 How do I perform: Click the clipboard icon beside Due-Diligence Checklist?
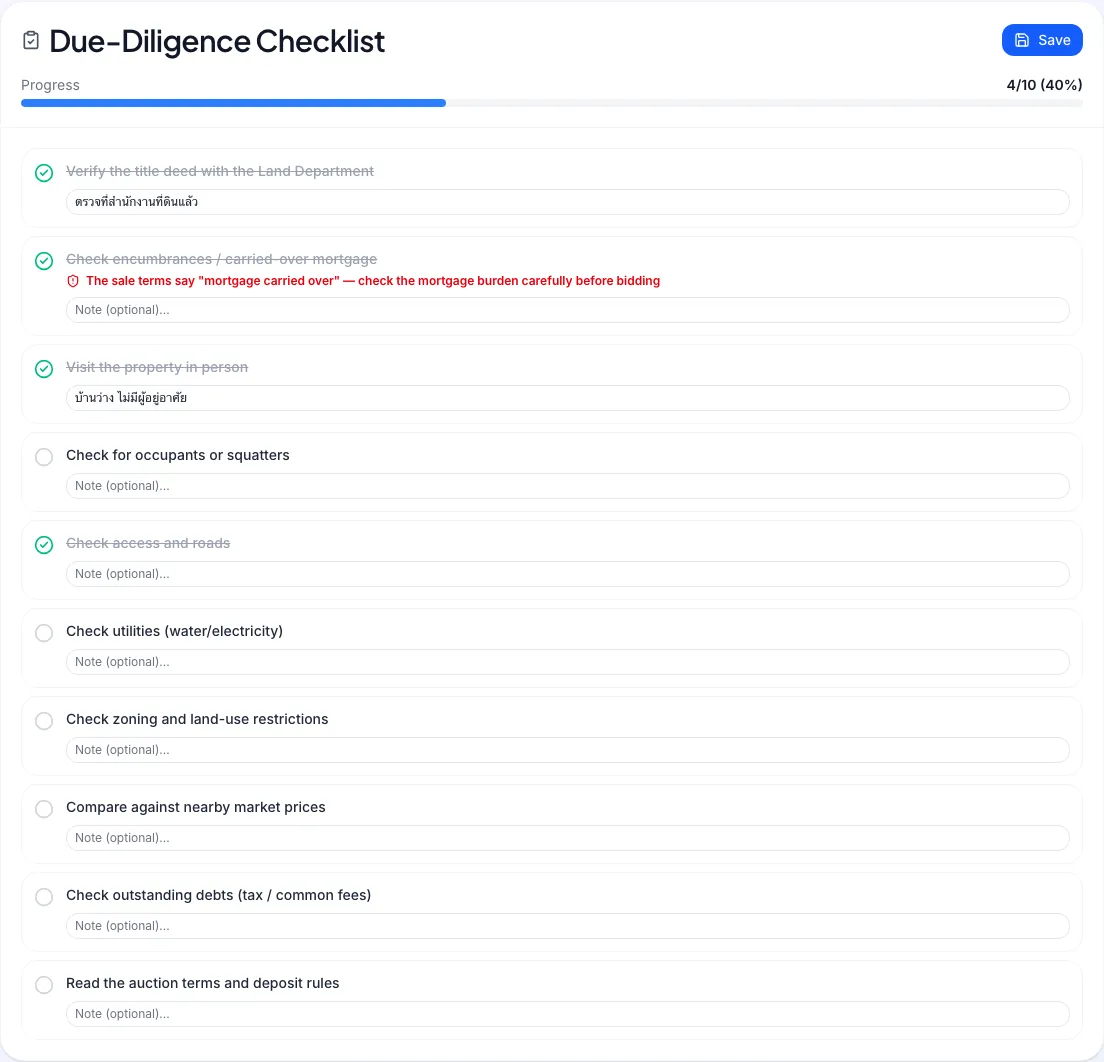tap(31, 41)
